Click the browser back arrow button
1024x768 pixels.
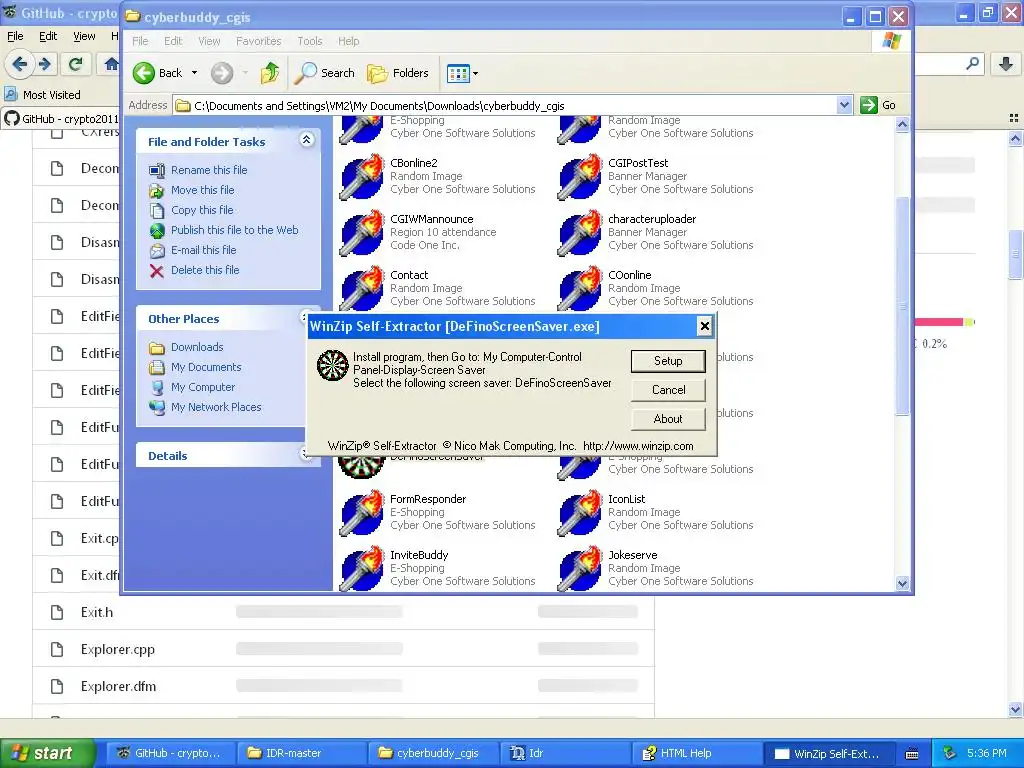tap(20, 64)
